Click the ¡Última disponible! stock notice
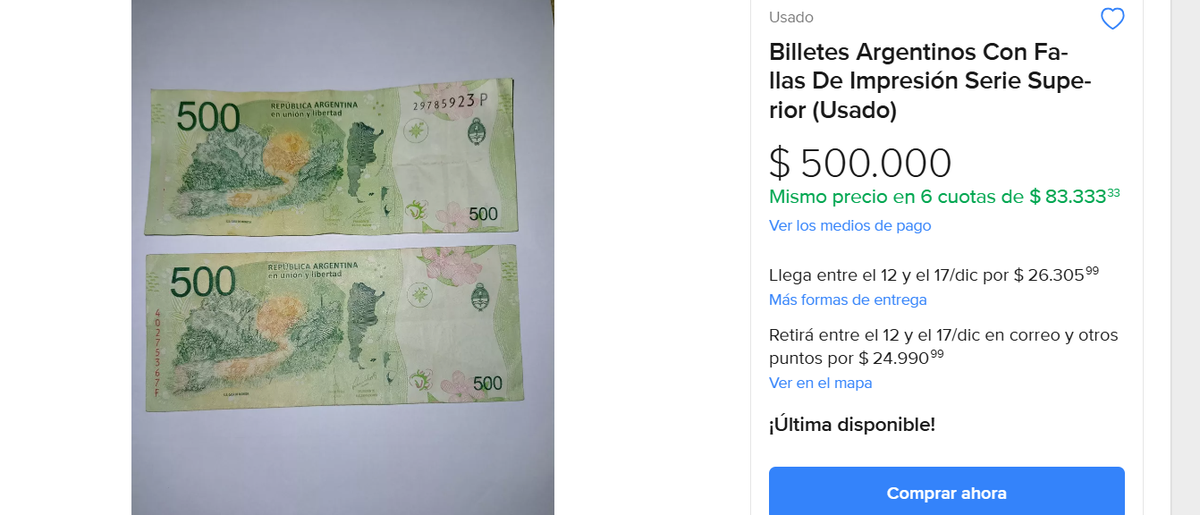Viewport: 1200px width, 515px height. [x=852, y=424]
